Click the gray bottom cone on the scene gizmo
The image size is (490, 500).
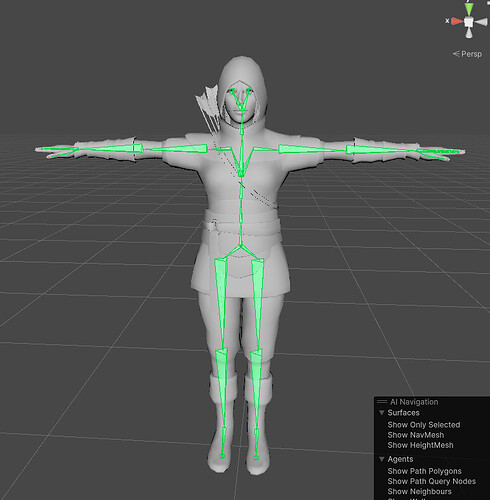coord(469,33)
